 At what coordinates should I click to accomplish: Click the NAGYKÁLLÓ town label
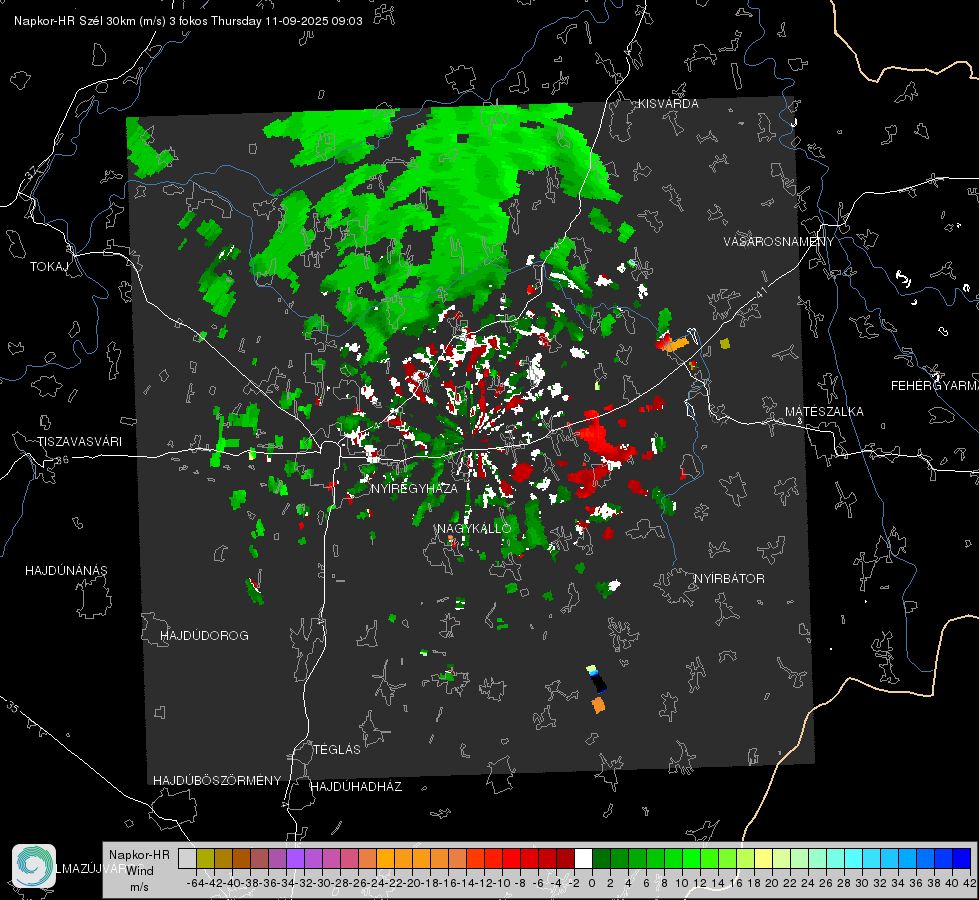pos(474,528)
